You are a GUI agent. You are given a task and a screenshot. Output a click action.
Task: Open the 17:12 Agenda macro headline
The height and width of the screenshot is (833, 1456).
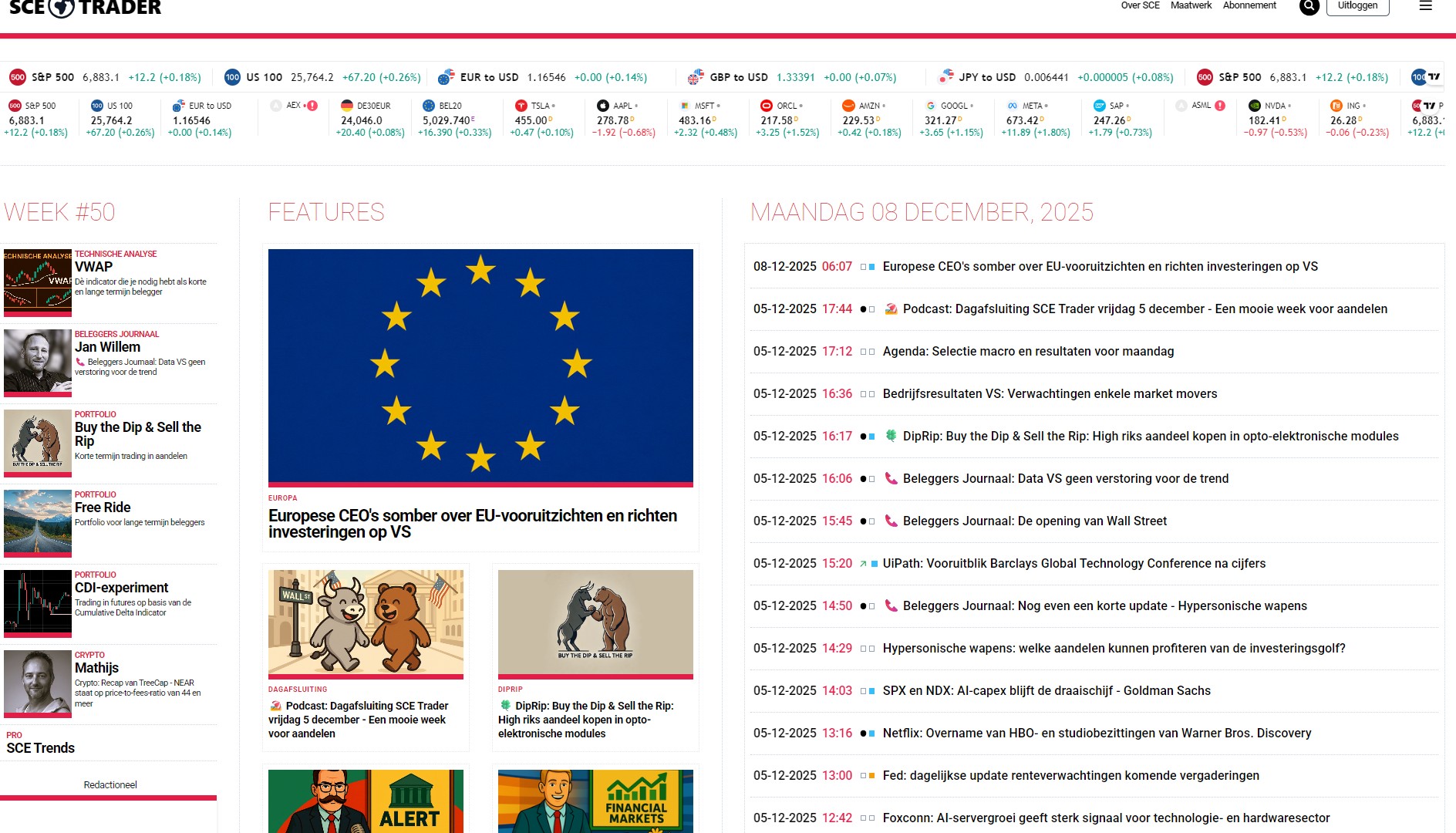(x=1028, y=352)
